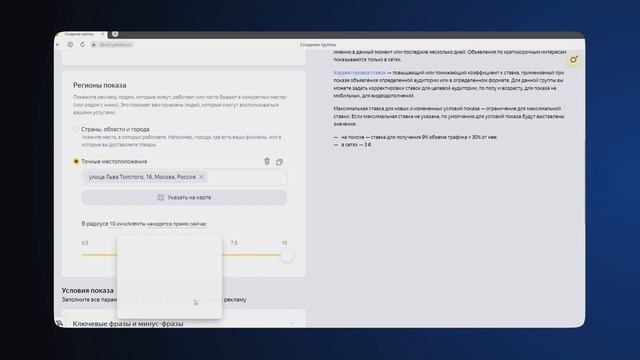The height and width of the screenshot is (360, 640).
Task: Open the 10 км radius dropdown link
Action: click(x=116, y=224)
